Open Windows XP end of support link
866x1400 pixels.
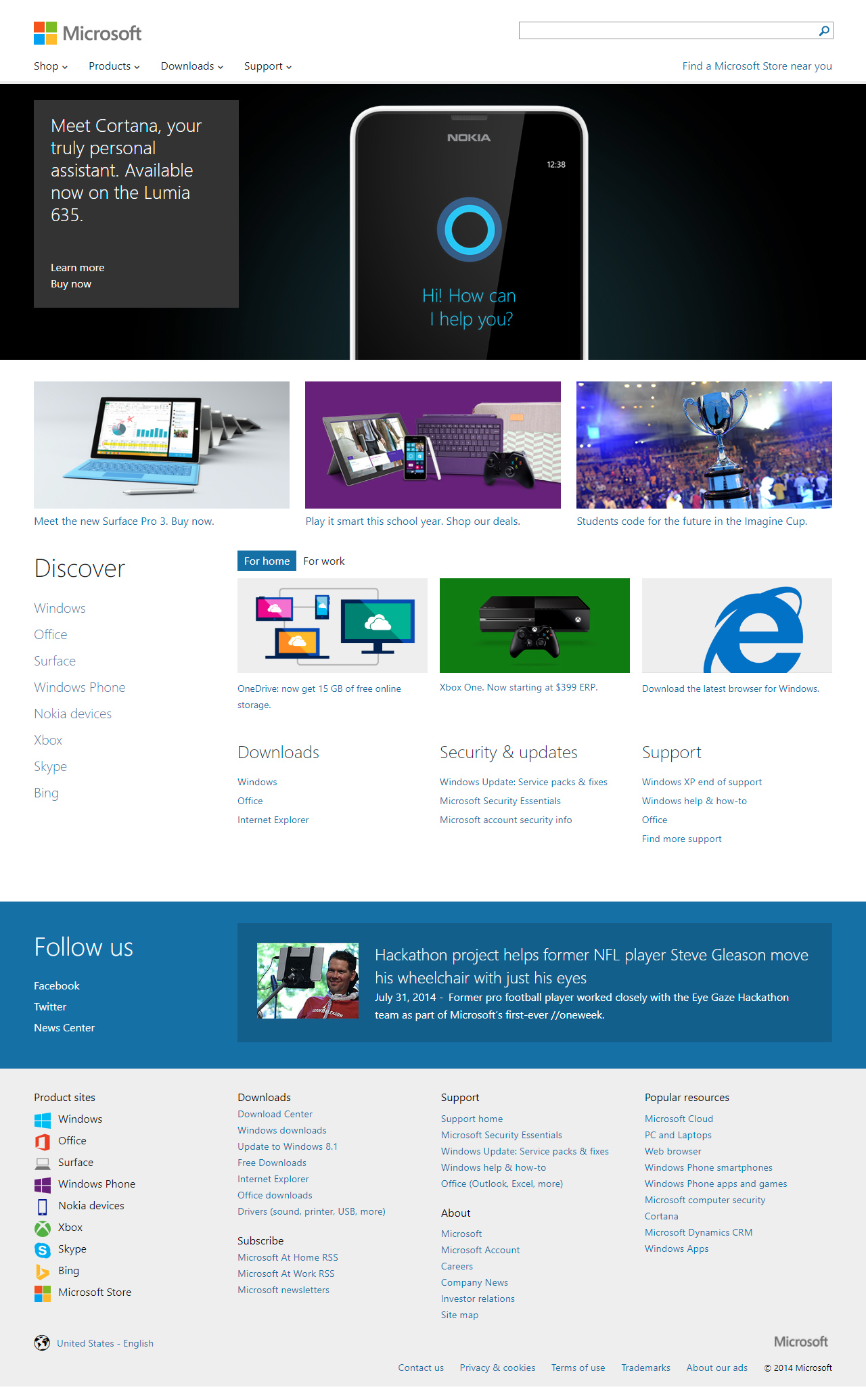[702, 782]
